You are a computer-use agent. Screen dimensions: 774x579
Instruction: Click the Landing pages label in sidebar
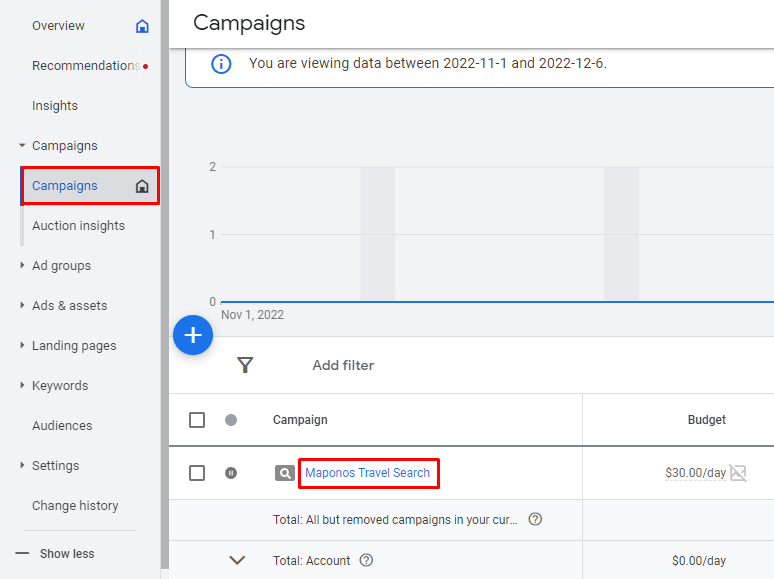pyautogui.click(x=74, y=346)
